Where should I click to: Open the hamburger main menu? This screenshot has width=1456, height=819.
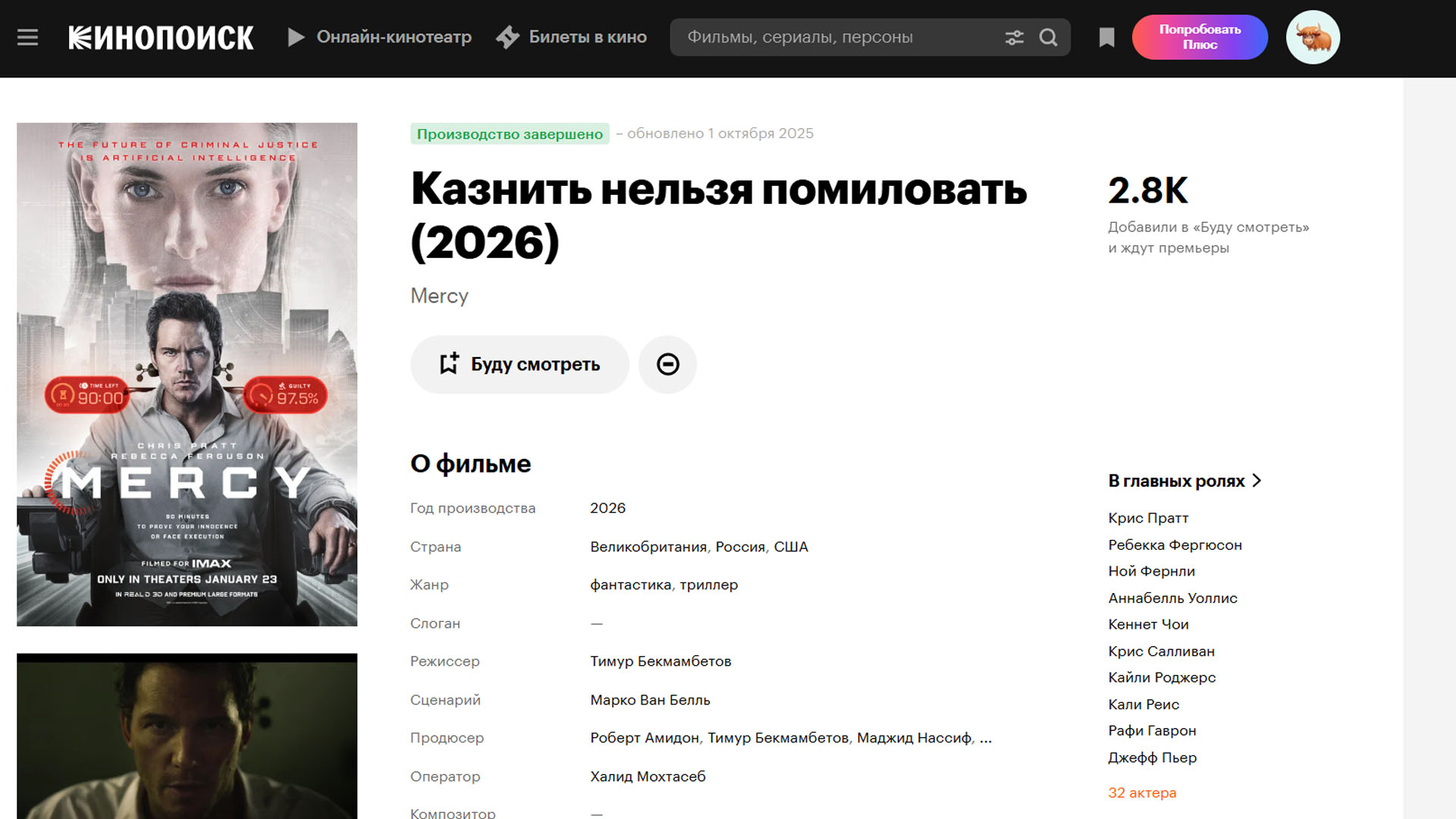[x=27, y=37]
